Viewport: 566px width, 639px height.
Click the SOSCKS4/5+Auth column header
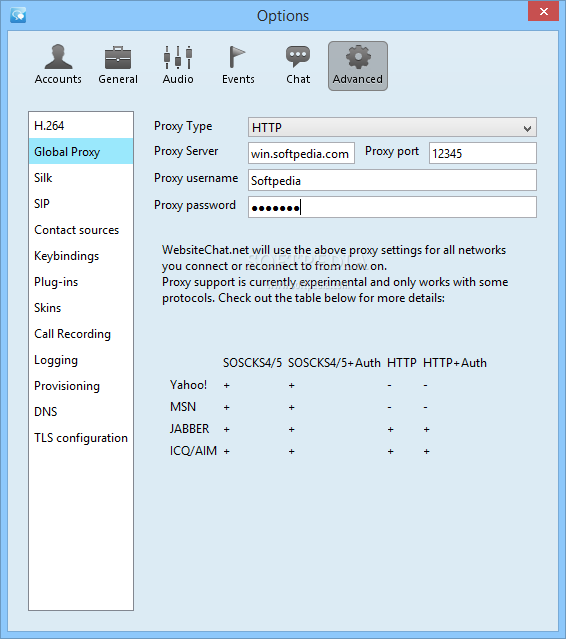(x=334, y=363)
